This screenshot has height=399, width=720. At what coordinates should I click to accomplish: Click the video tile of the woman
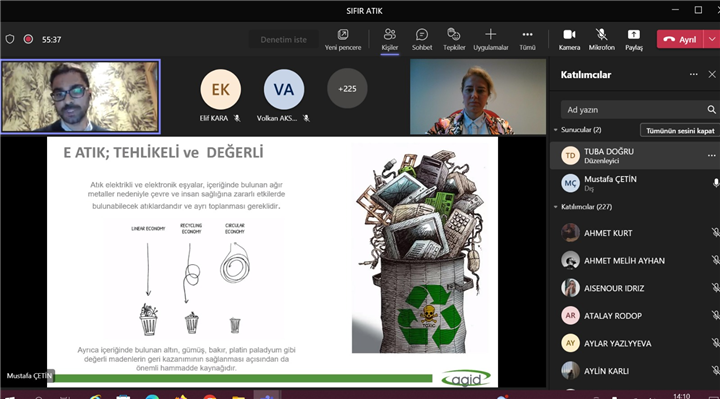[x=478, y=96]
